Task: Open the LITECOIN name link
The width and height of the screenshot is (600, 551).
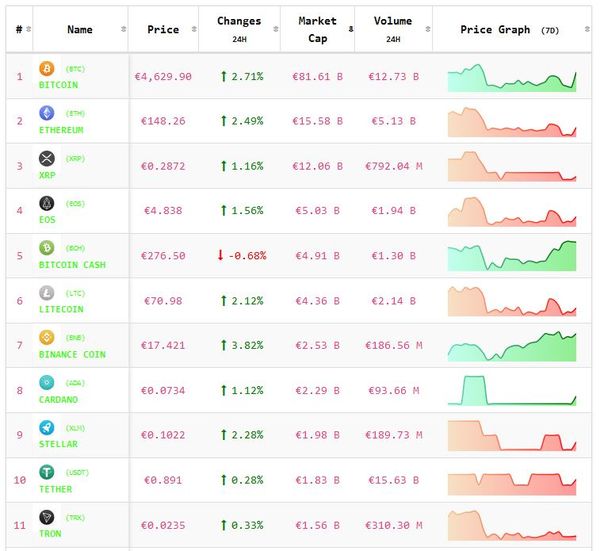Action: click(61, 309)
